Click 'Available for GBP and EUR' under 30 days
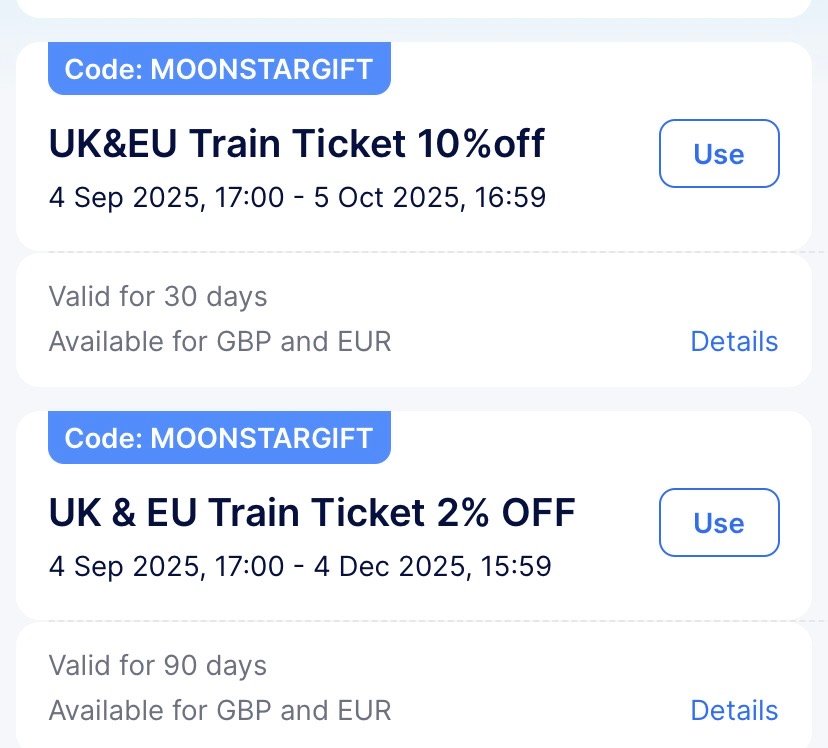 (220, 342)
